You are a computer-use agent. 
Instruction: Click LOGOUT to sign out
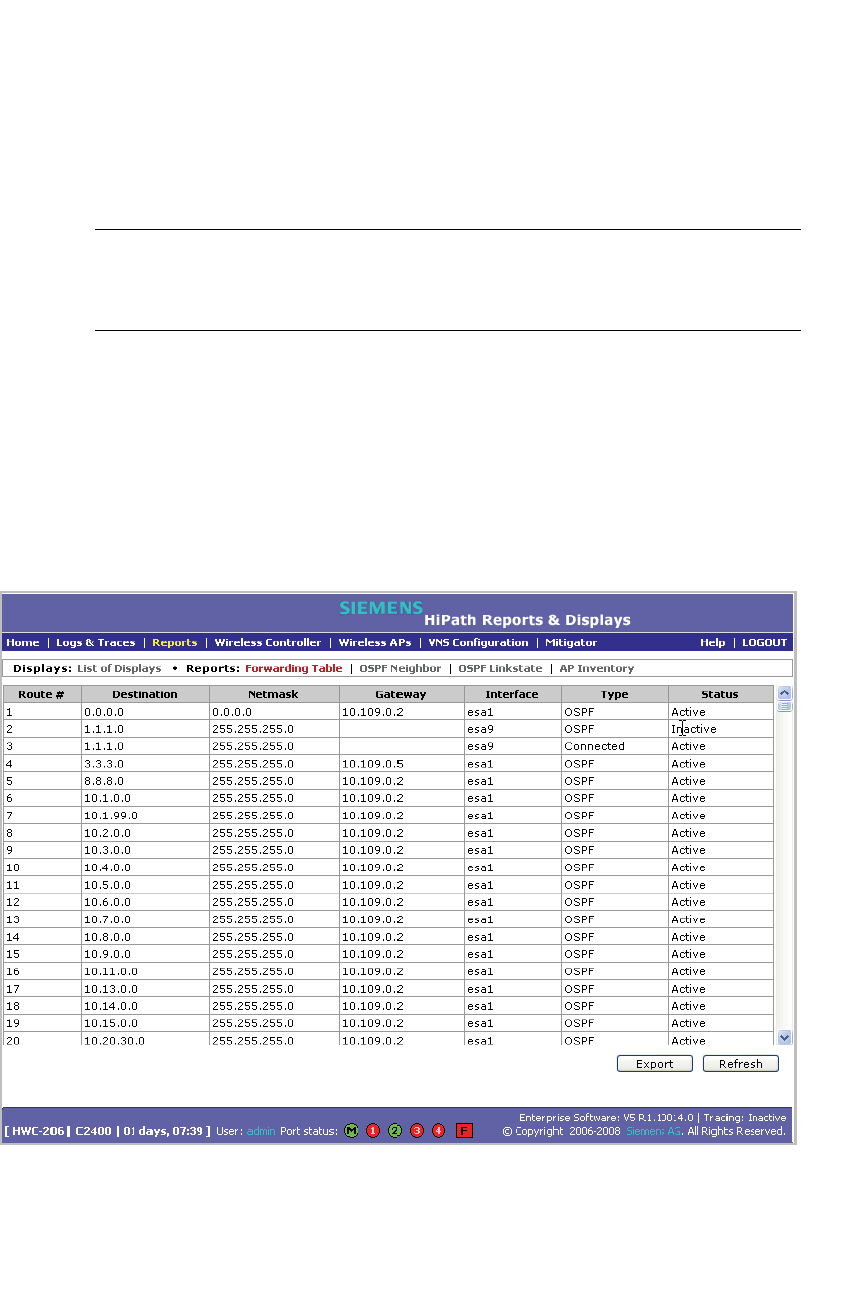tap(765, 642)
